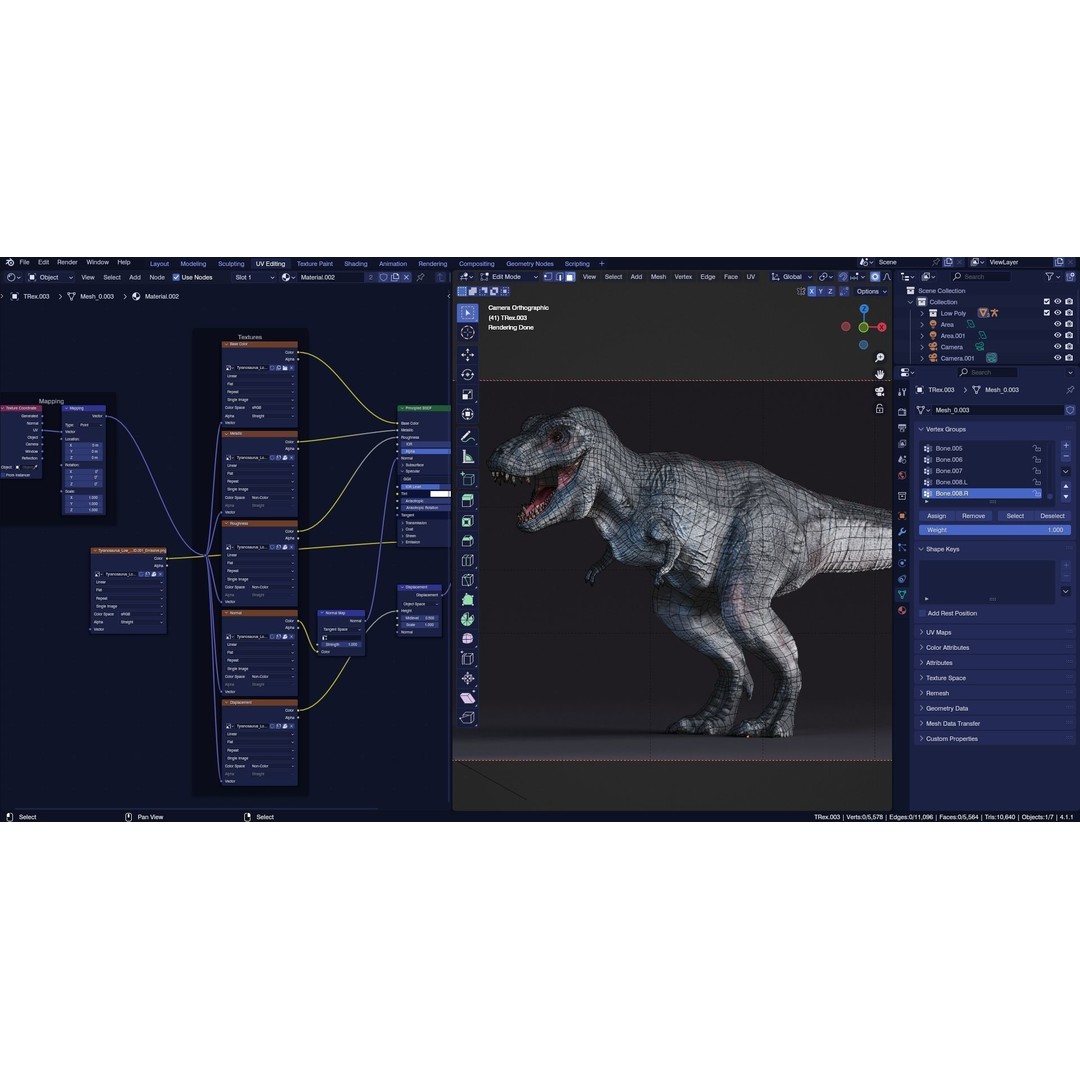Viewport: 1080px width, 1080px height.
Task: Disable Camera in renders via camera icon
Action: pyautogui.click(x=1069, y=347)
